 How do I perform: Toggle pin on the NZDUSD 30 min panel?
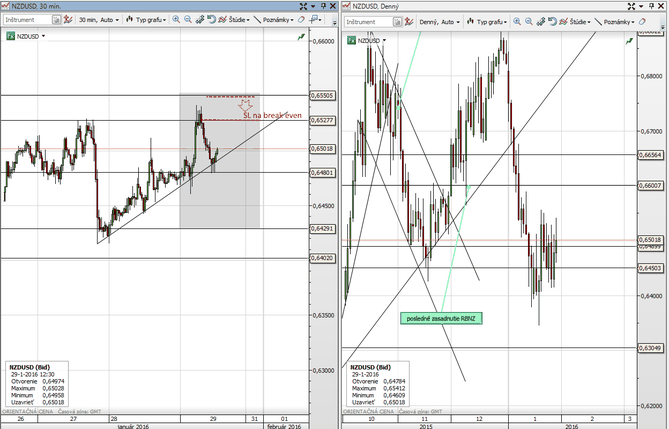323,6
